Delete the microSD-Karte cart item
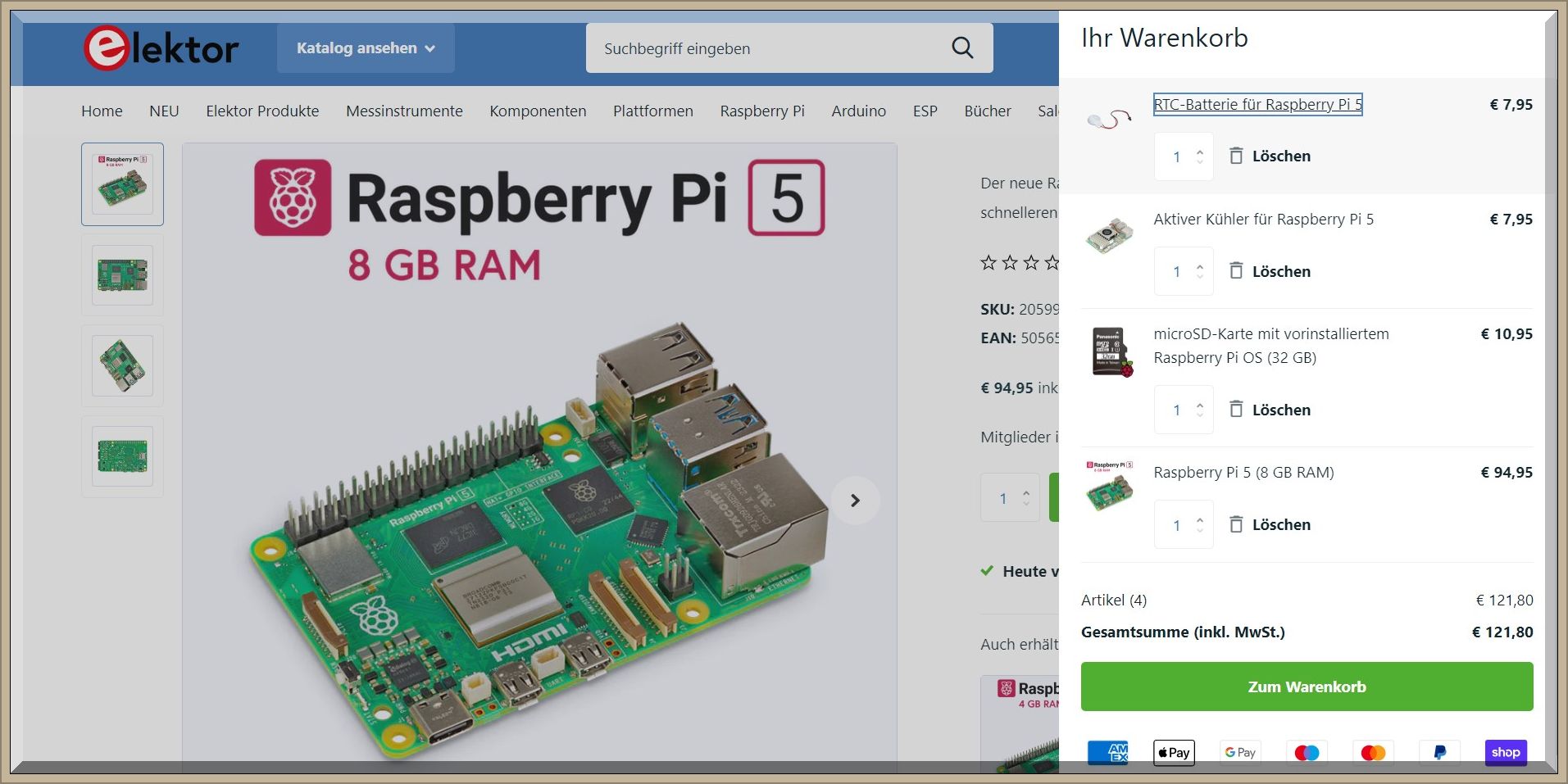 [1270, 410]
